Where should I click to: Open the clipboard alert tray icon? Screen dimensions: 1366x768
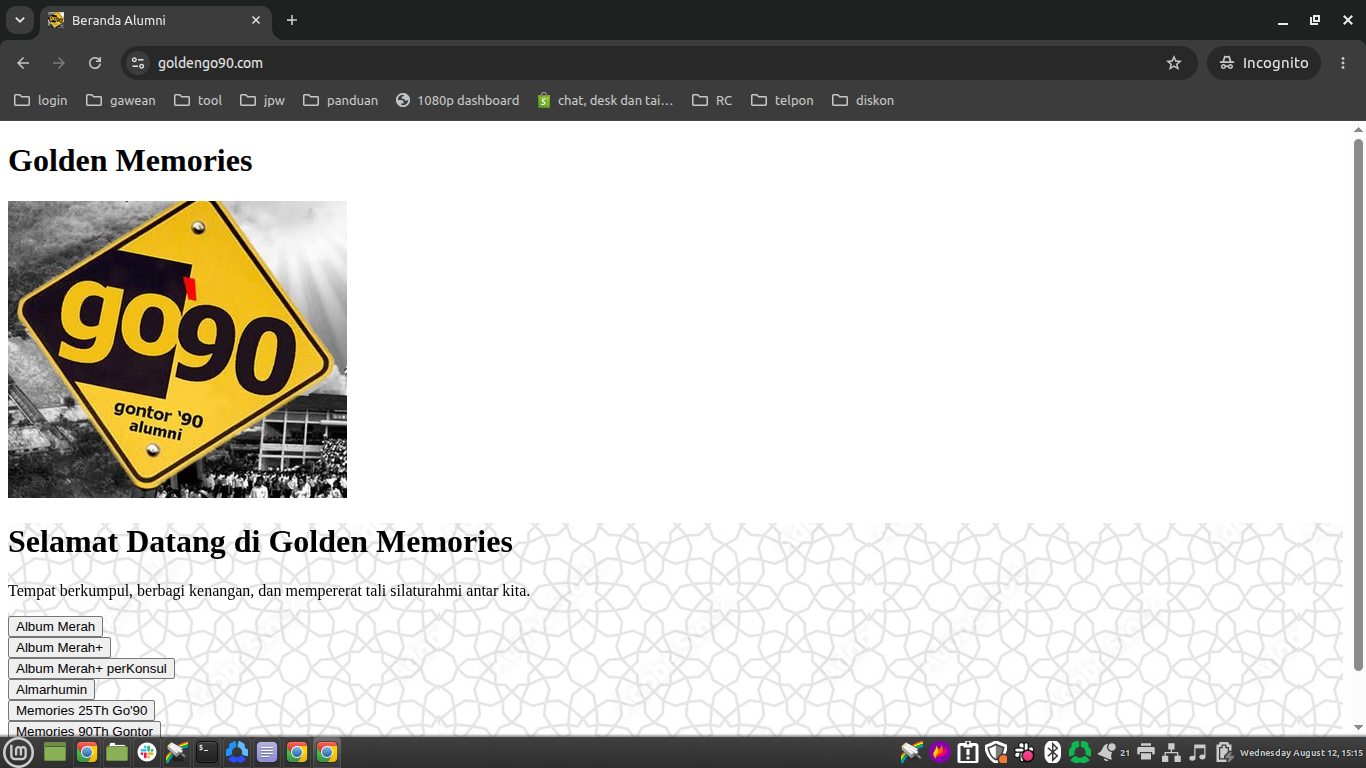point(968,752)
